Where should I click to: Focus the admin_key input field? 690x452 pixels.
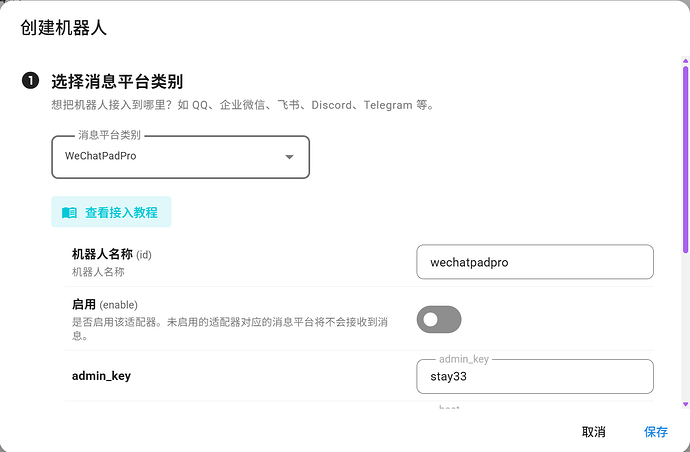[x=535, y=377]
